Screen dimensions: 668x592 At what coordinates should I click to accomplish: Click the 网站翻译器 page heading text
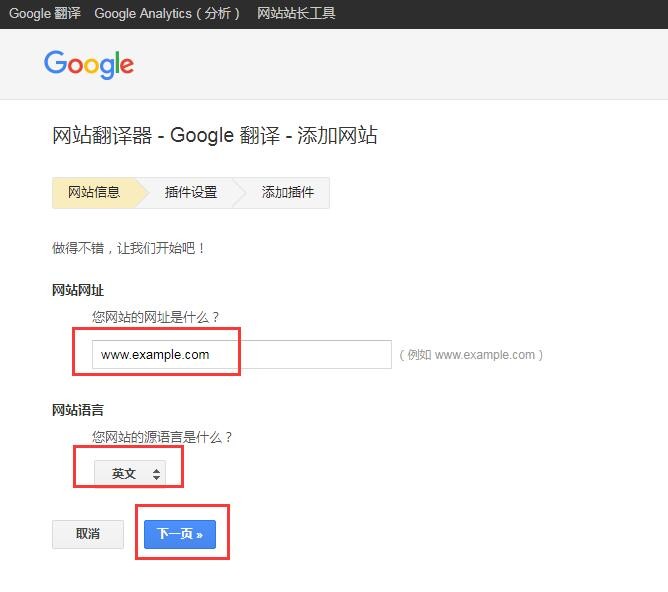tap(215, 135)
